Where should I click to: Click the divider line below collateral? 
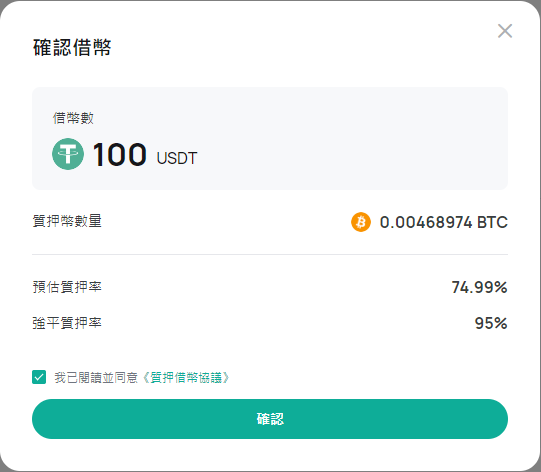(x=270, y=255)
